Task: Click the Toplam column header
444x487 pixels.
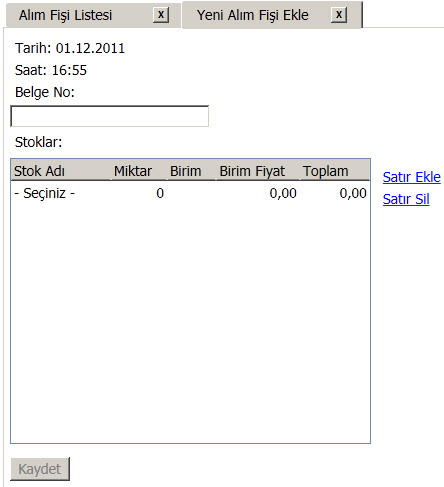Action: 335,171
